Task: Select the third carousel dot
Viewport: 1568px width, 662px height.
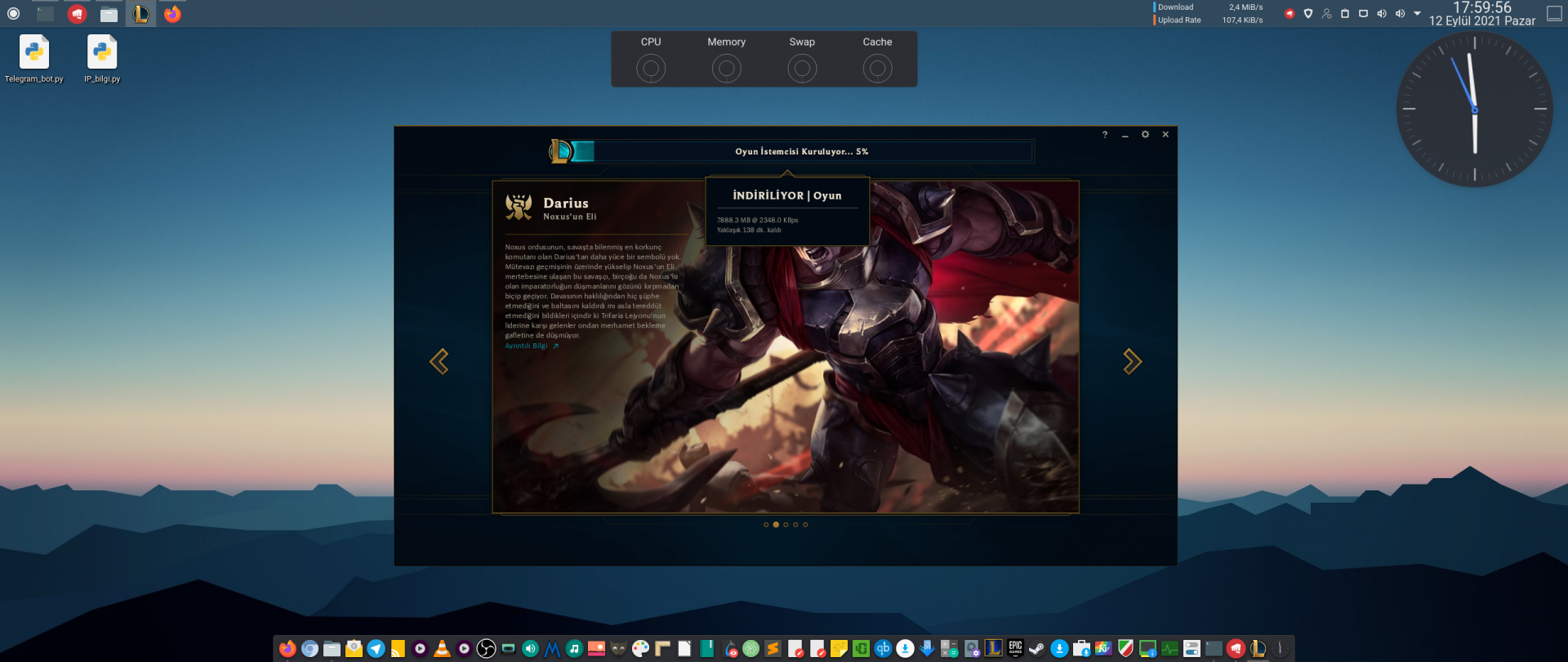Action: coord(786,525)
